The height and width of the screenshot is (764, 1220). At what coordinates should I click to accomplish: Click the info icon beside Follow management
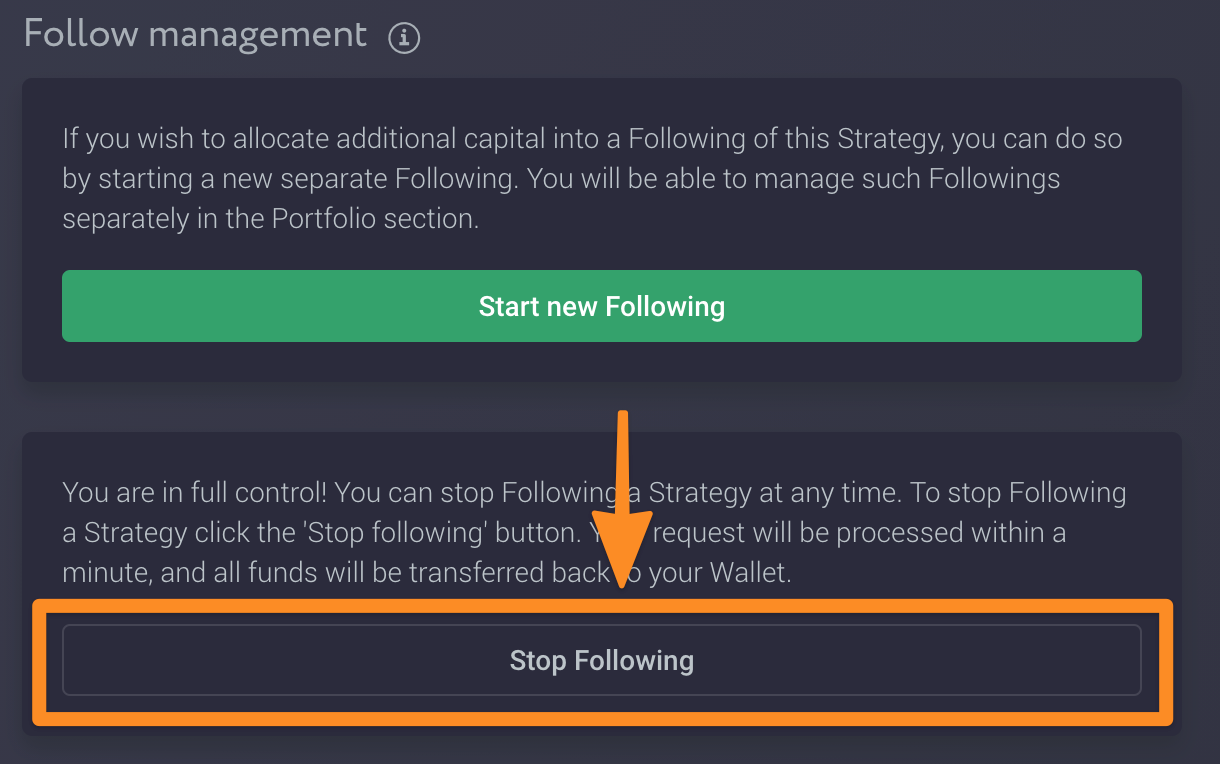tap(404, 38)
